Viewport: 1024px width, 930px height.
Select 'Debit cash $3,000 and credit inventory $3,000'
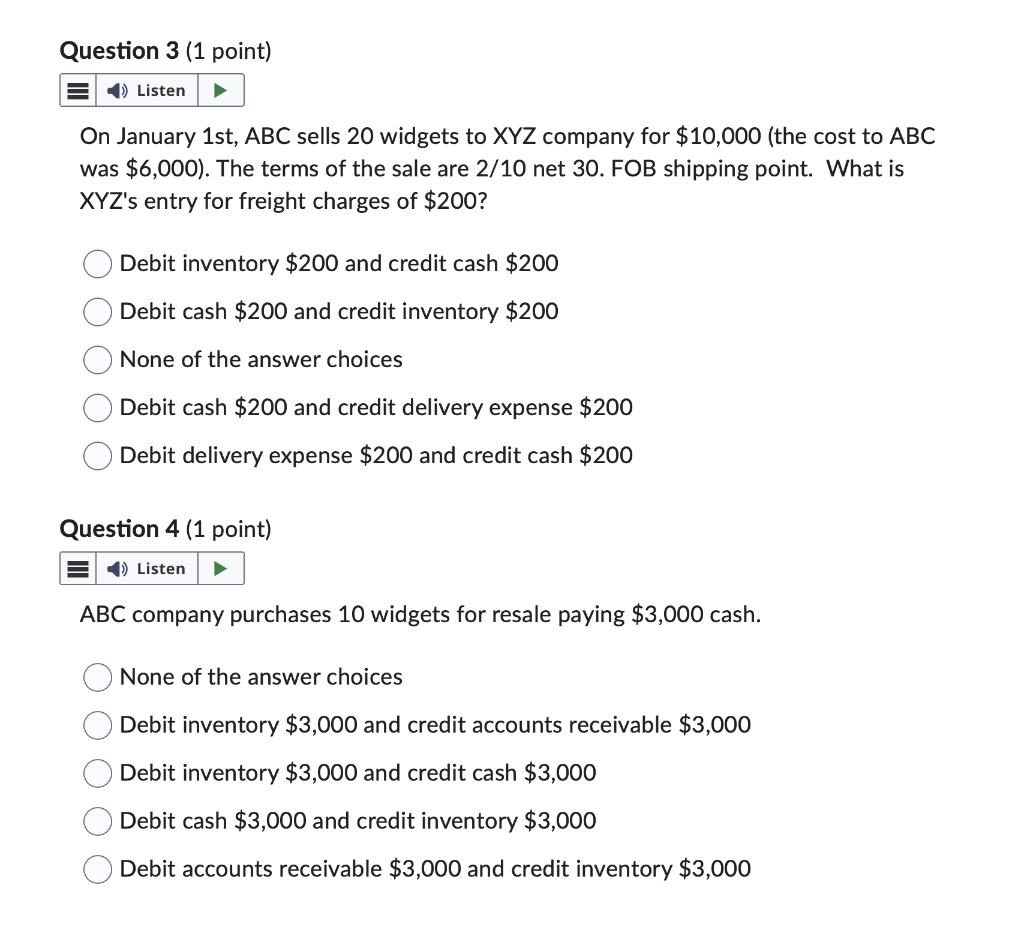tap(97, 821)
